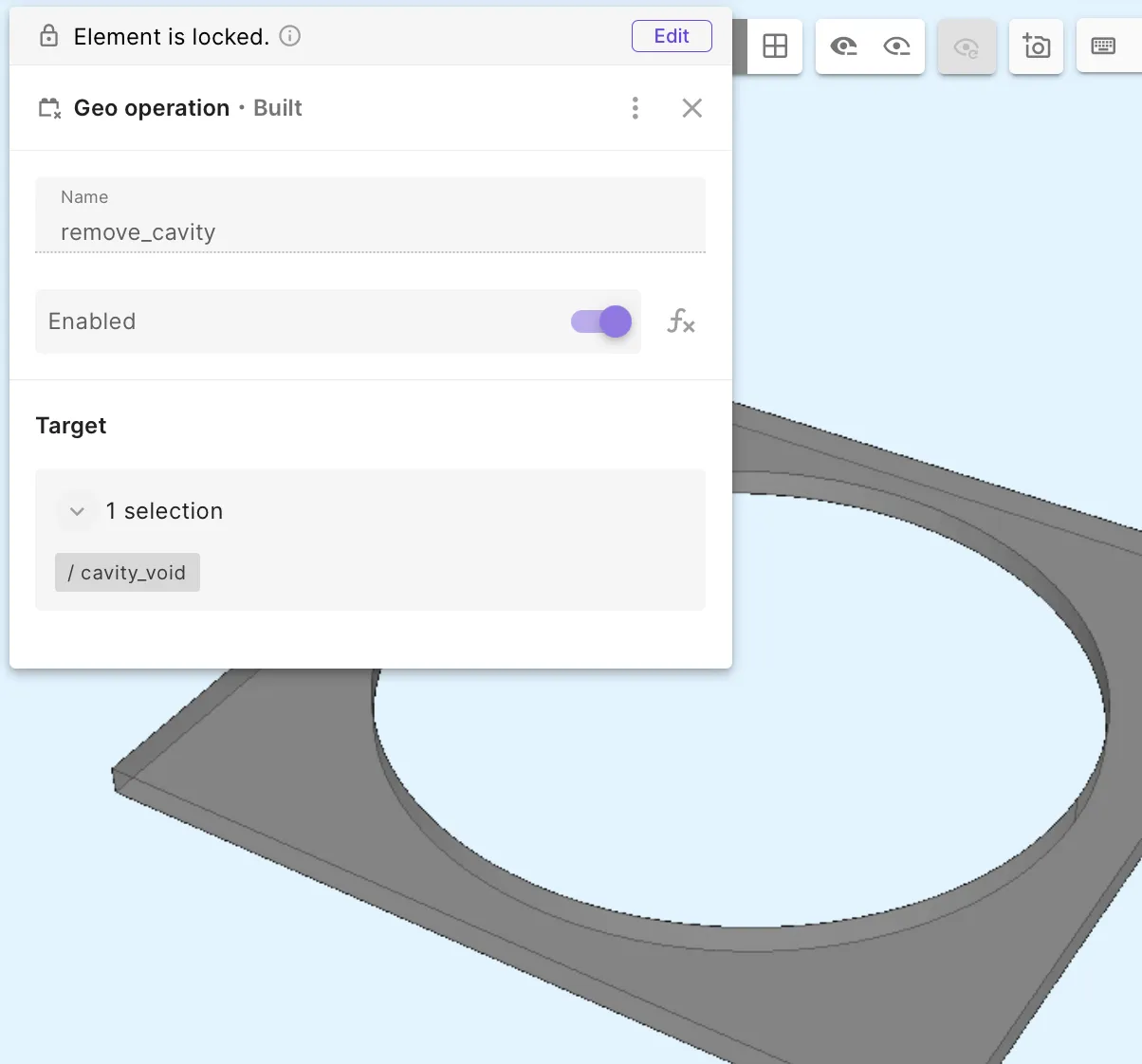
Task: Click the Enabled row label
Action: point(92,321)
